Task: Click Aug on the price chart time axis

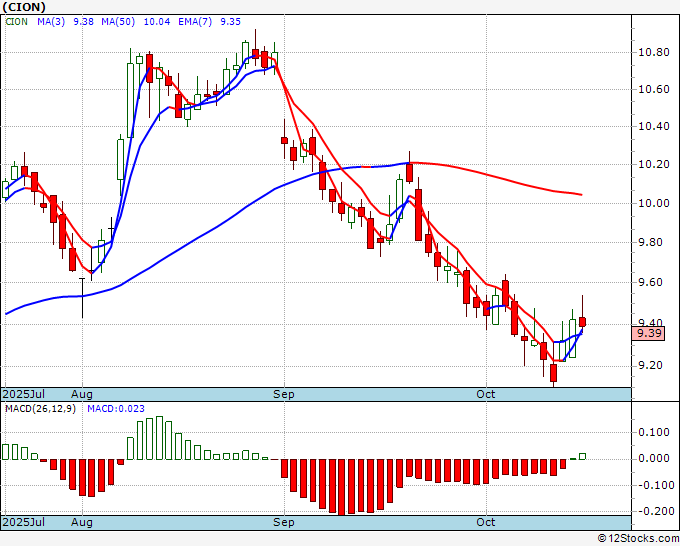Action: pos(82,394)
